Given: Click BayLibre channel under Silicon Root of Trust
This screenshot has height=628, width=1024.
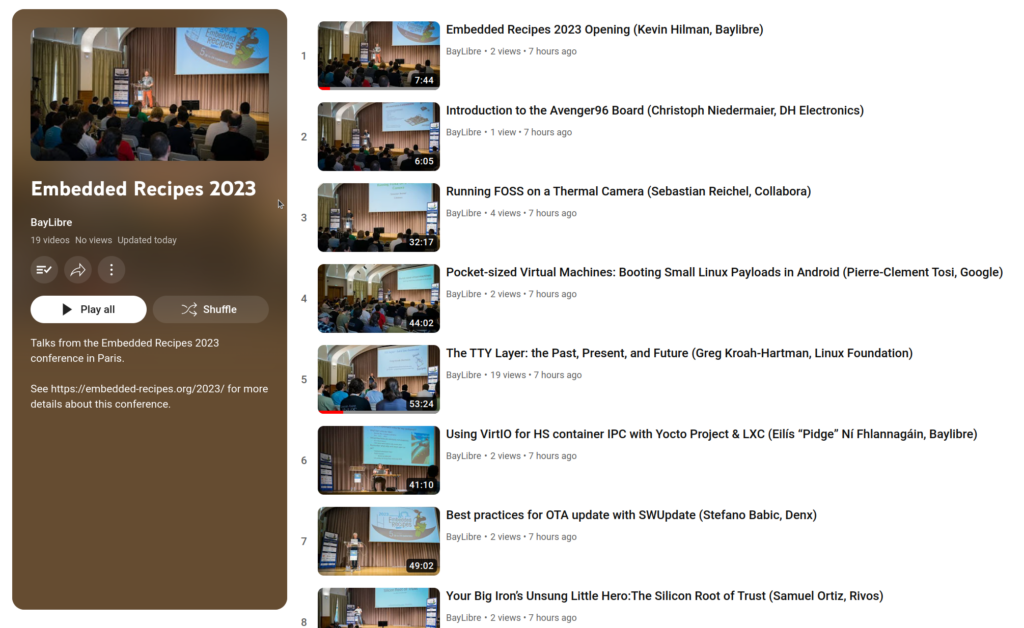Looking at the screenshot, I should tap(463, 618).
